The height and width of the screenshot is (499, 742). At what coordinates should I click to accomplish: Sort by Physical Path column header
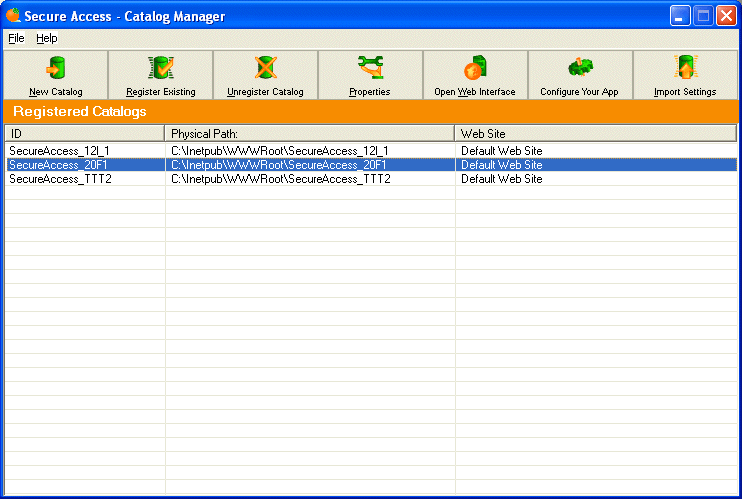coord(310,133)
